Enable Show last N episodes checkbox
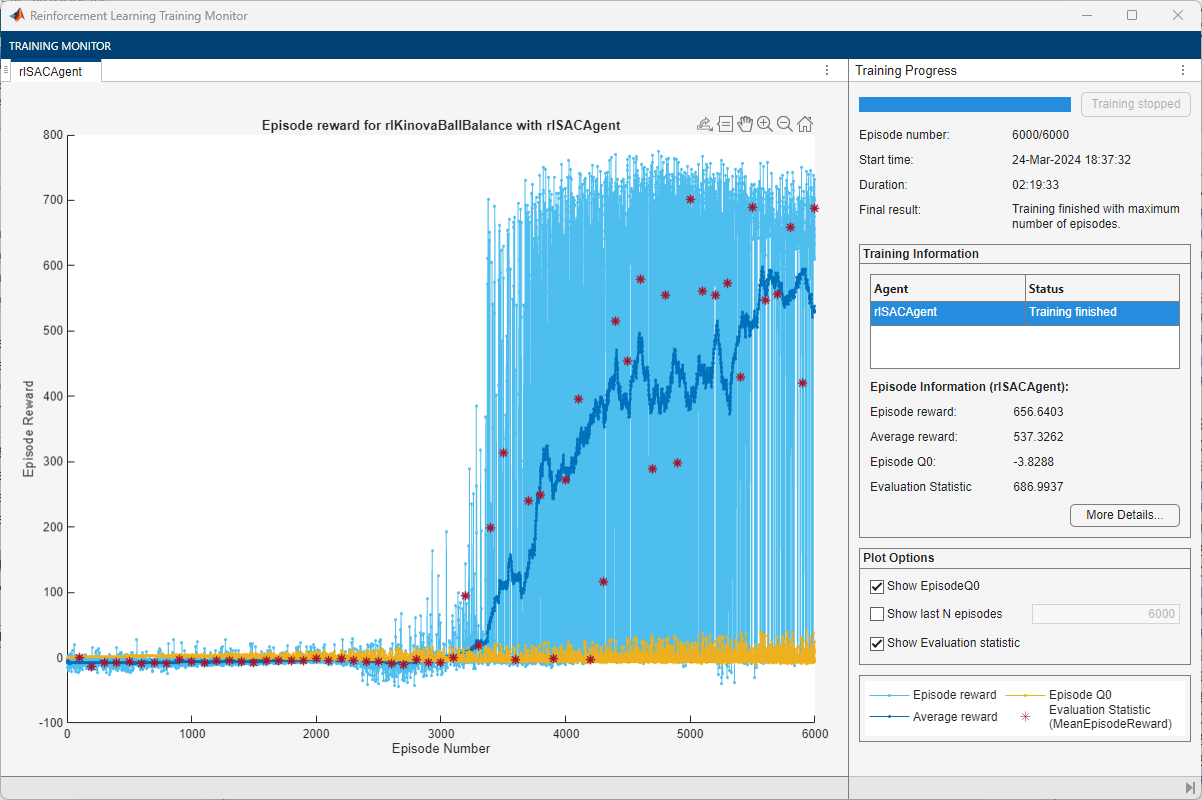 877,614
